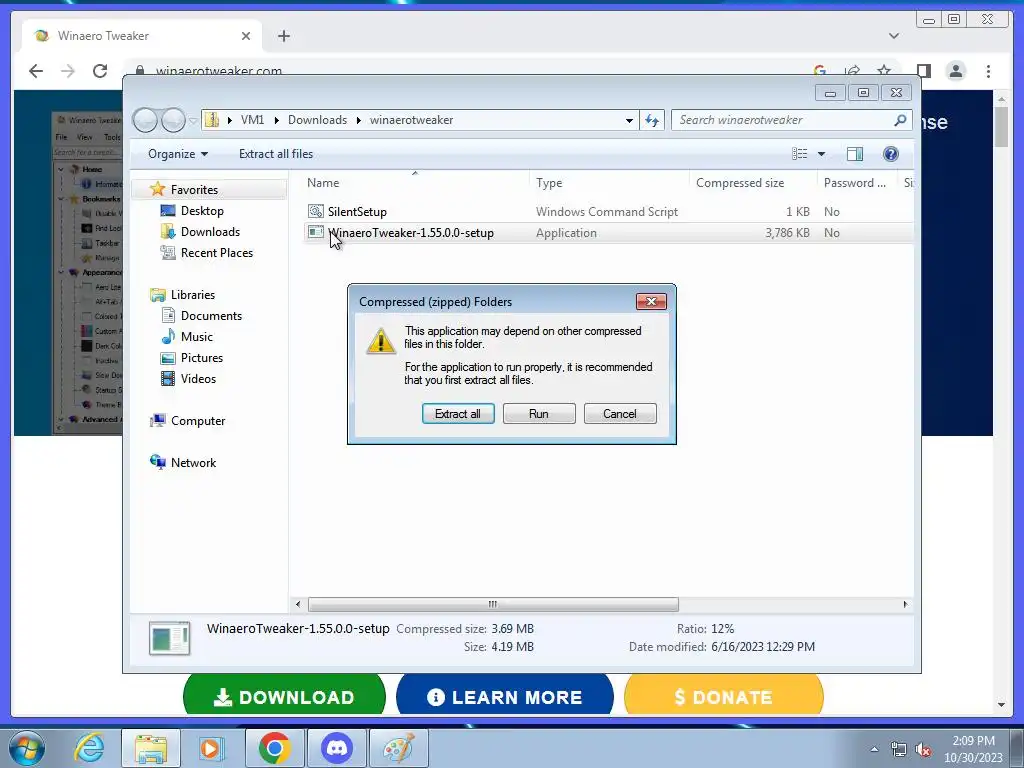Viewport: 1024px width, 768px height.
Task: Open Paint from the taskbar
Action: 399,748
